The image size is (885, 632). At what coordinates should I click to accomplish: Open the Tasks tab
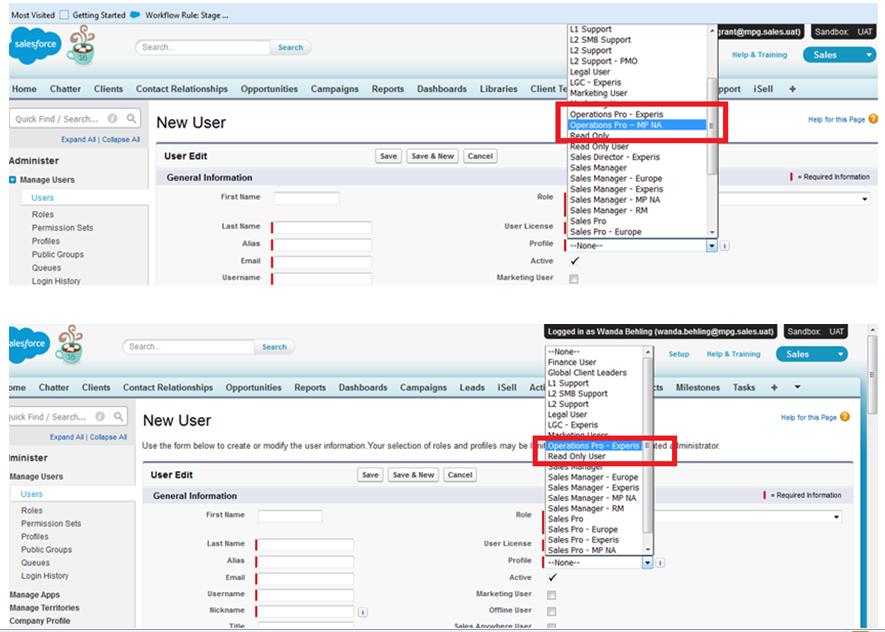pyautogui.click(x=744, y=387)
